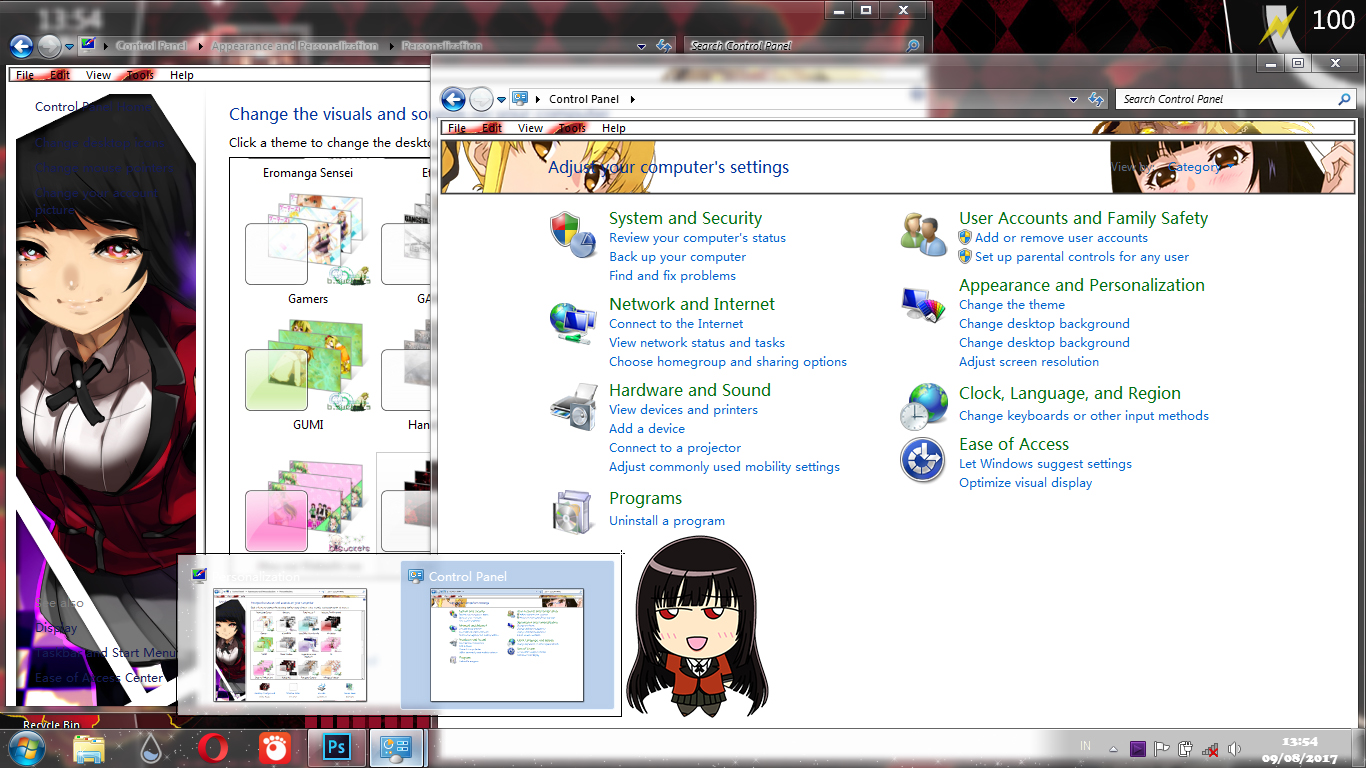Image resolution: width=1366 pixels, height=768 pixels.
Task: Open Optimize visual display link
Action: [x=1025, y=483]
